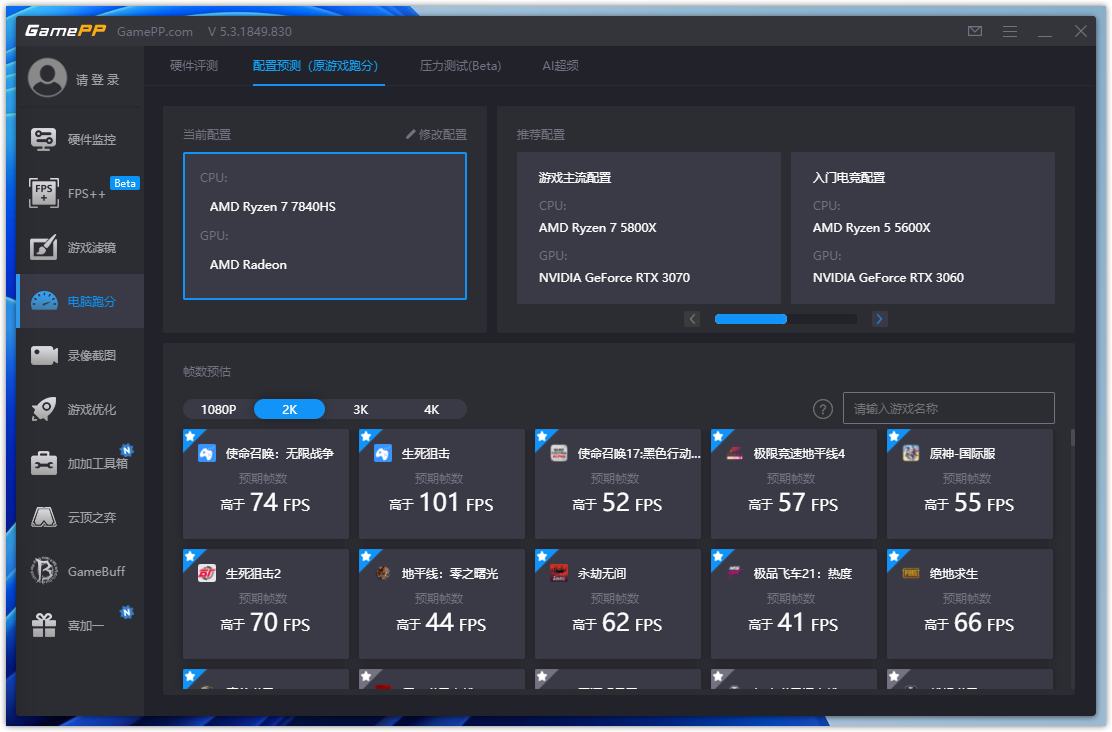Screen dimensions: 1112x732
Task: Toggle favorite star on 生死狙击 card
Action: coord(366,436)
